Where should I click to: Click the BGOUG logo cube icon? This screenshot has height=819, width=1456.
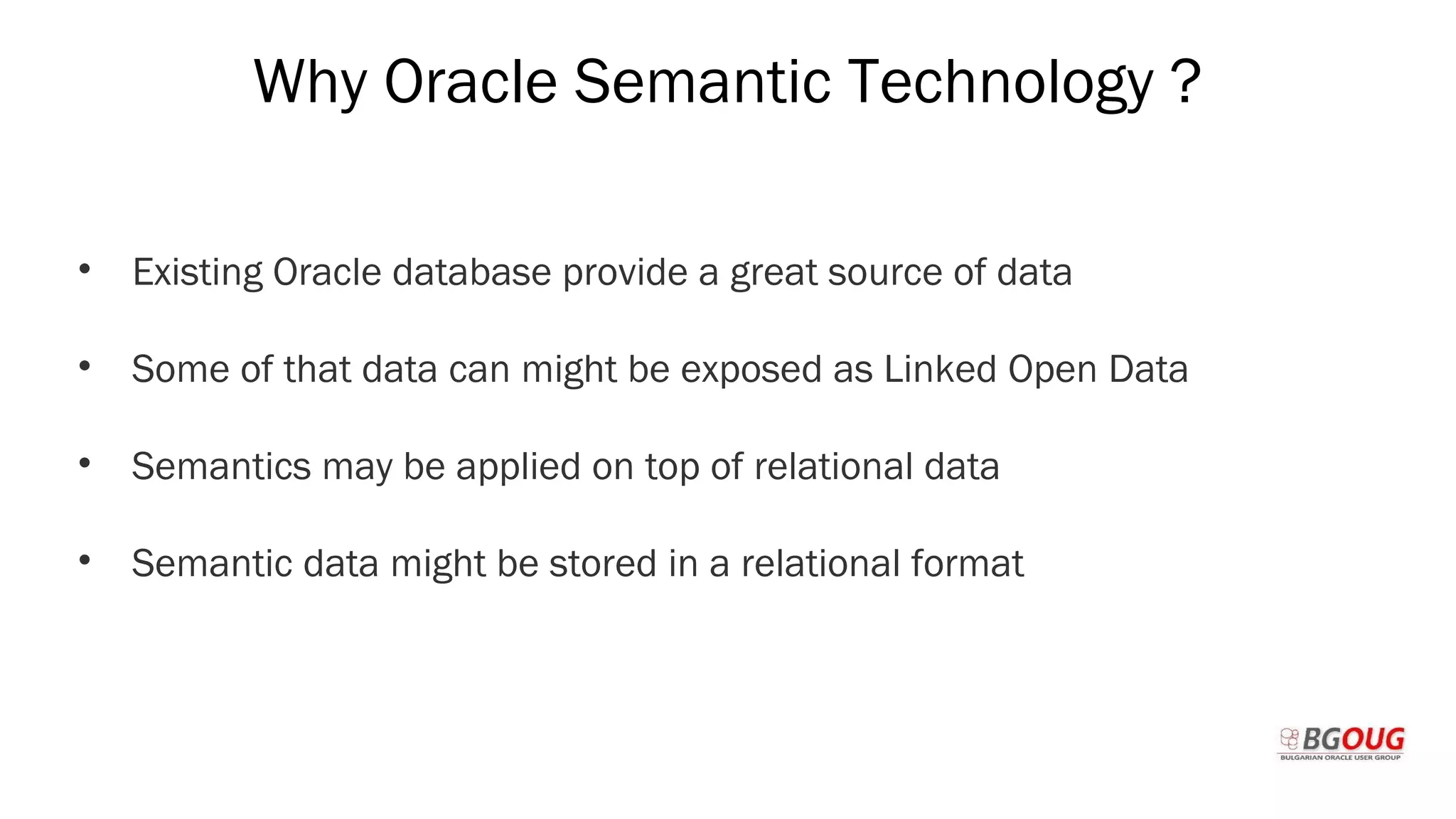[1290, 739]
